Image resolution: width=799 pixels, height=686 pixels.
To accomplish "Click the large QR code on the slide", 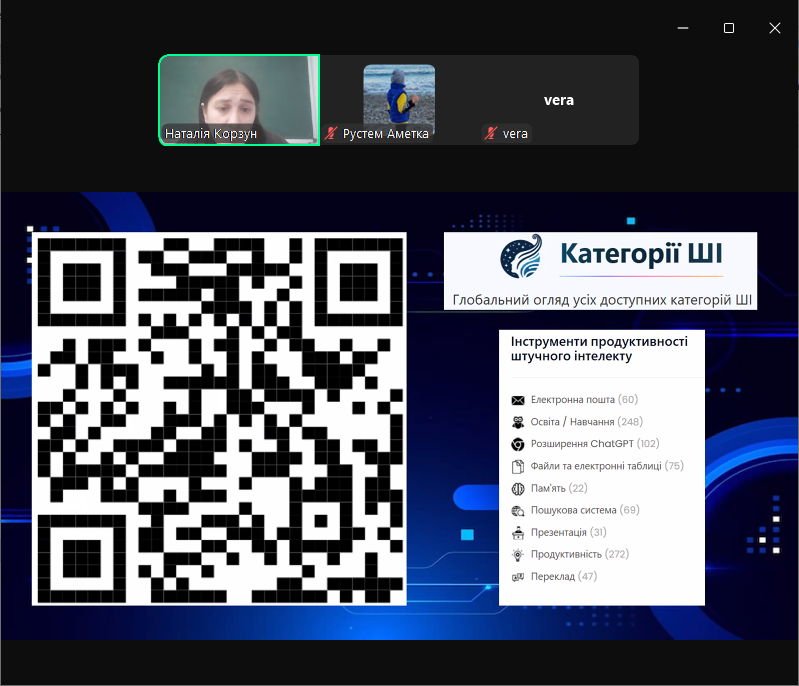I will (219, 418).
